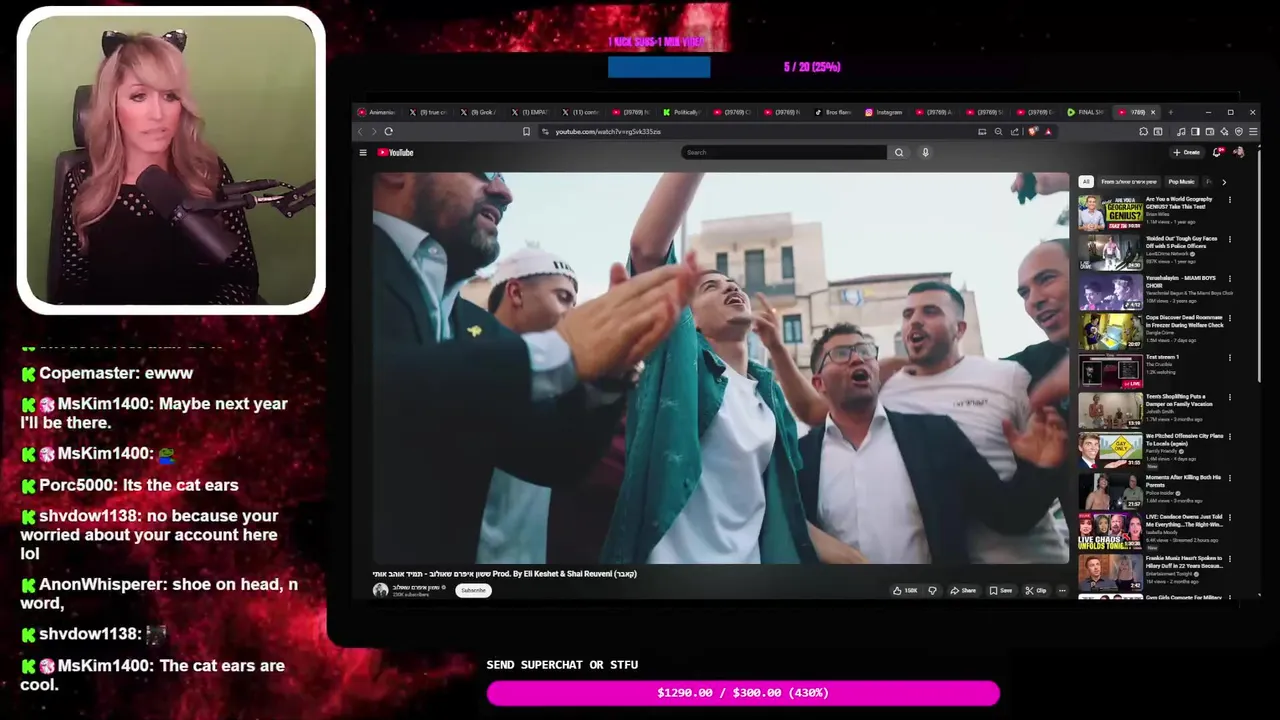Switch to the FINAL browser tab
Screen dimensions: 1280x720
coord(1086,112)
